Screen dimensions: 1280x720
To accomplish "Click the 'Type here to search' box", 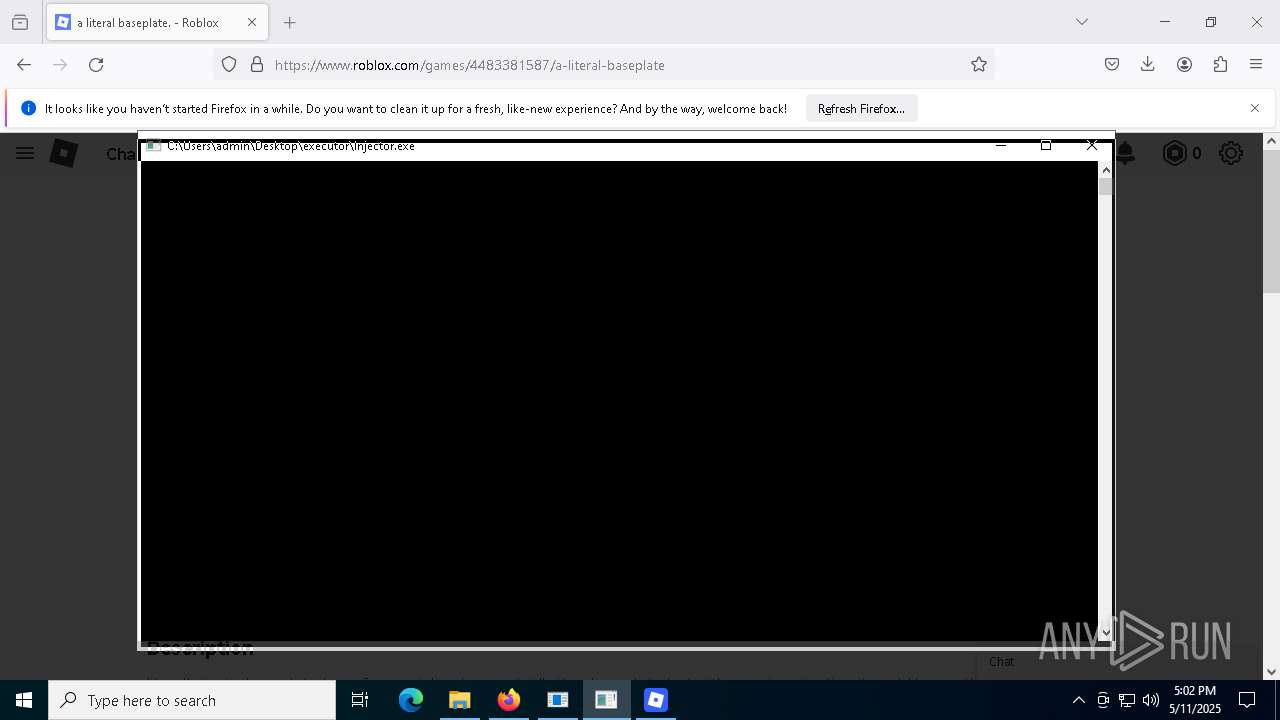I will point(192,700).
